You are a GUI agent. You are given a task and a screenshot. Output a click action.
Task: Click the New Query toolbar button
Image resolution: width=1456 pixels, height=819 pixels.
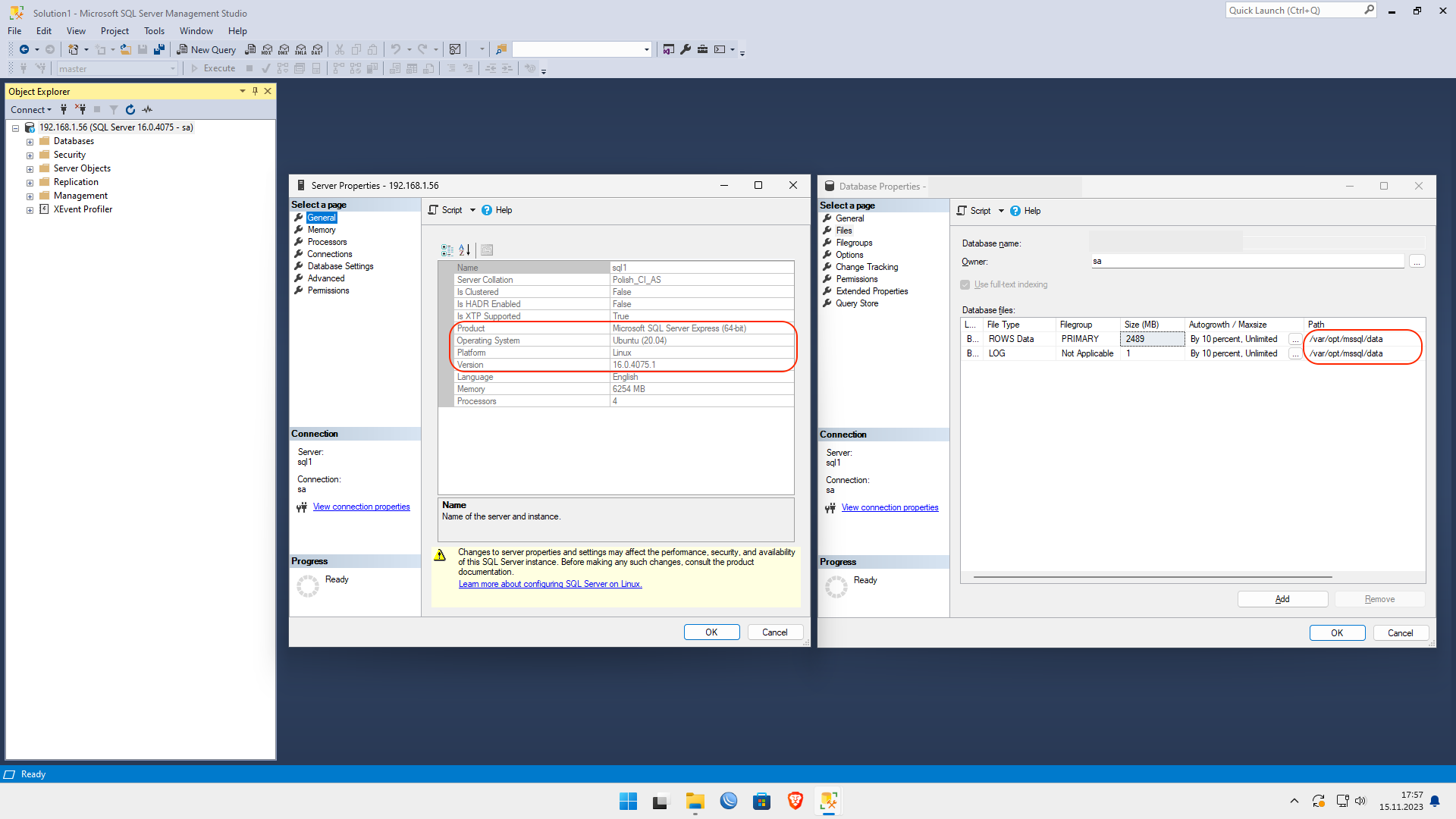(206, 49)
